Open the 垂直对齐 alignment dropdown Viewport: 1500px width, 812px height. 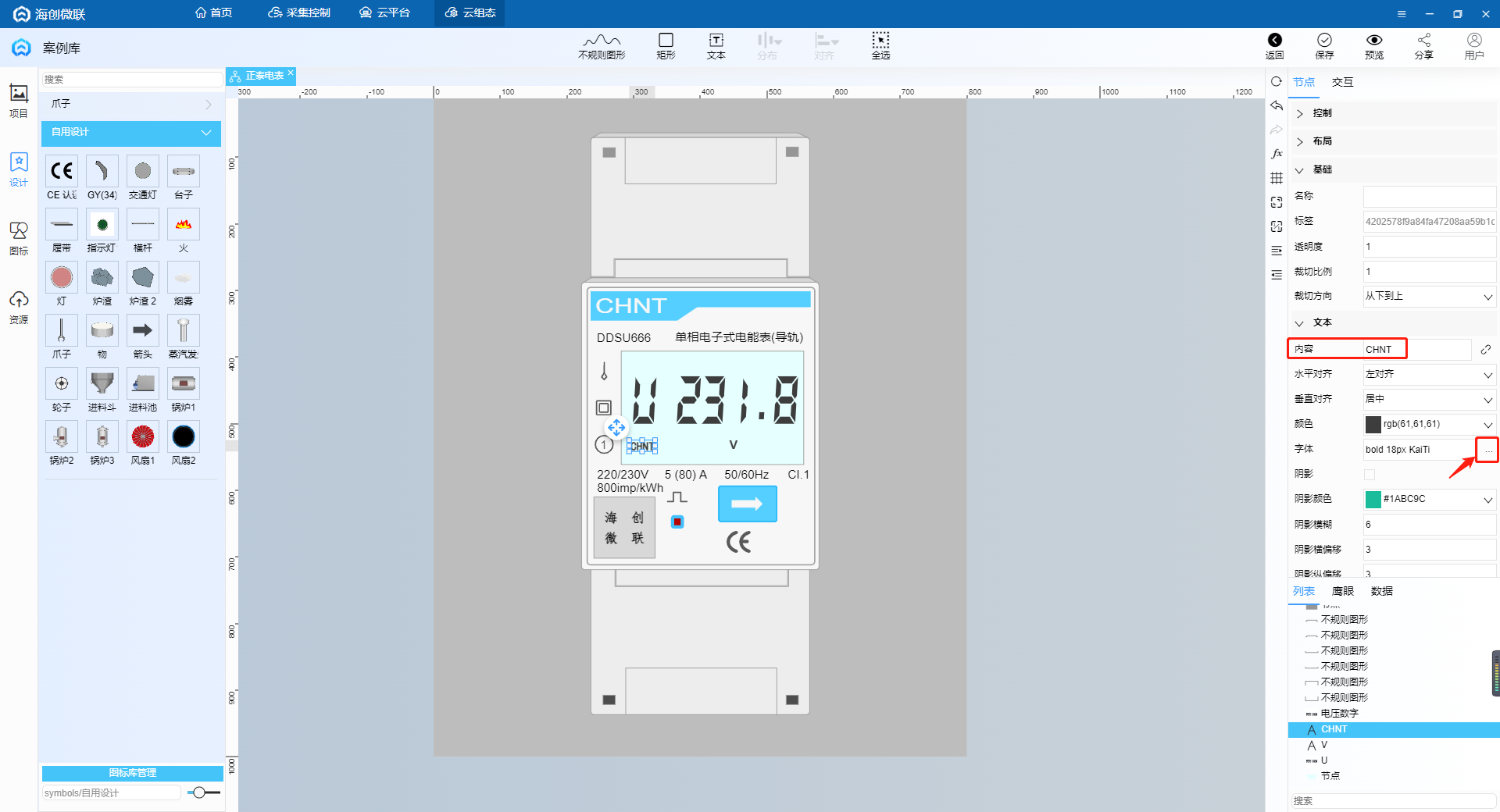coord(1430,399)
